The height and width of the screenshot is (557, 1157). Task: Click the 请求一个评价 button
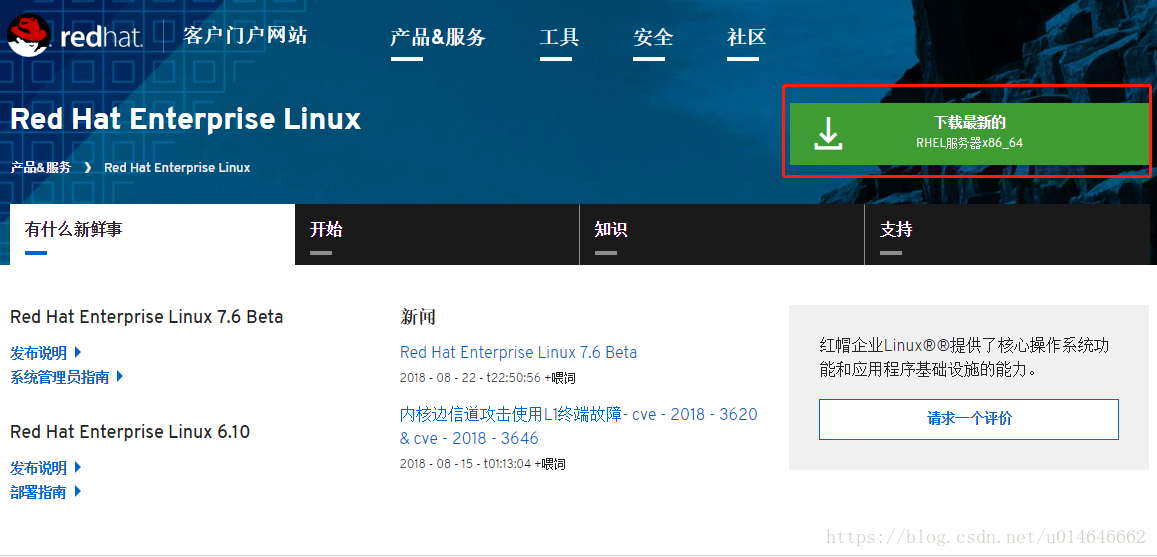click(x=969, y=419)
